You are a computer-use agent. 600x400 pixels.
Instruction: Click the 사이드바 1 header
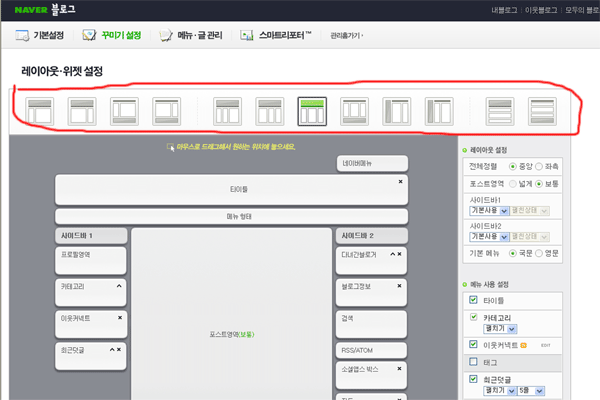91,236
